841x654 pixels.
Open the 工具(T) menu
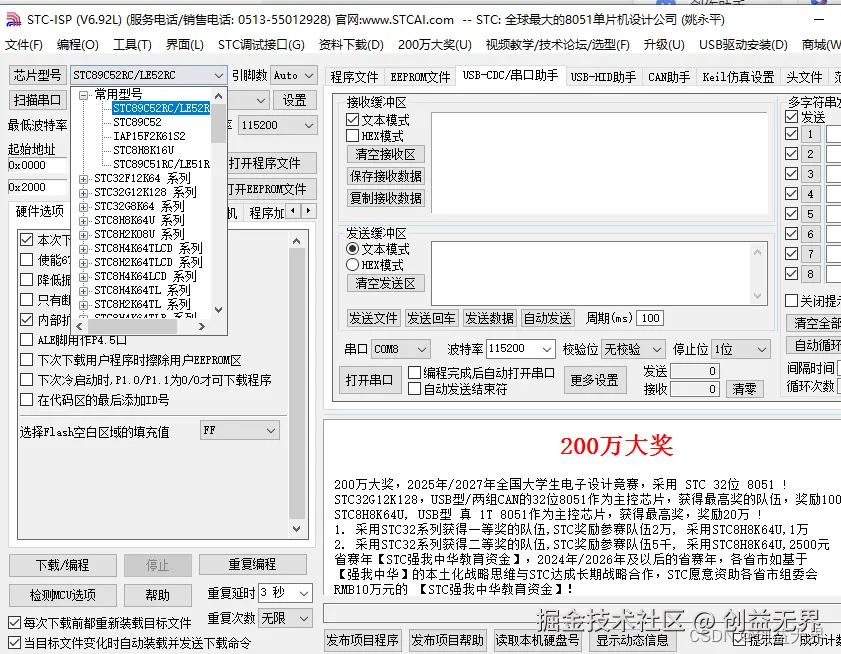132,45
